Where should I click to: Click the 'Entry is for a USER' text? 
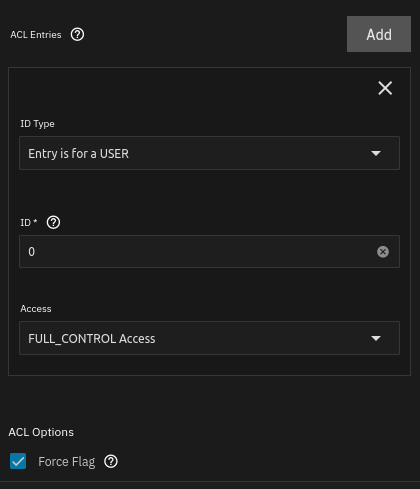[78, 154]
